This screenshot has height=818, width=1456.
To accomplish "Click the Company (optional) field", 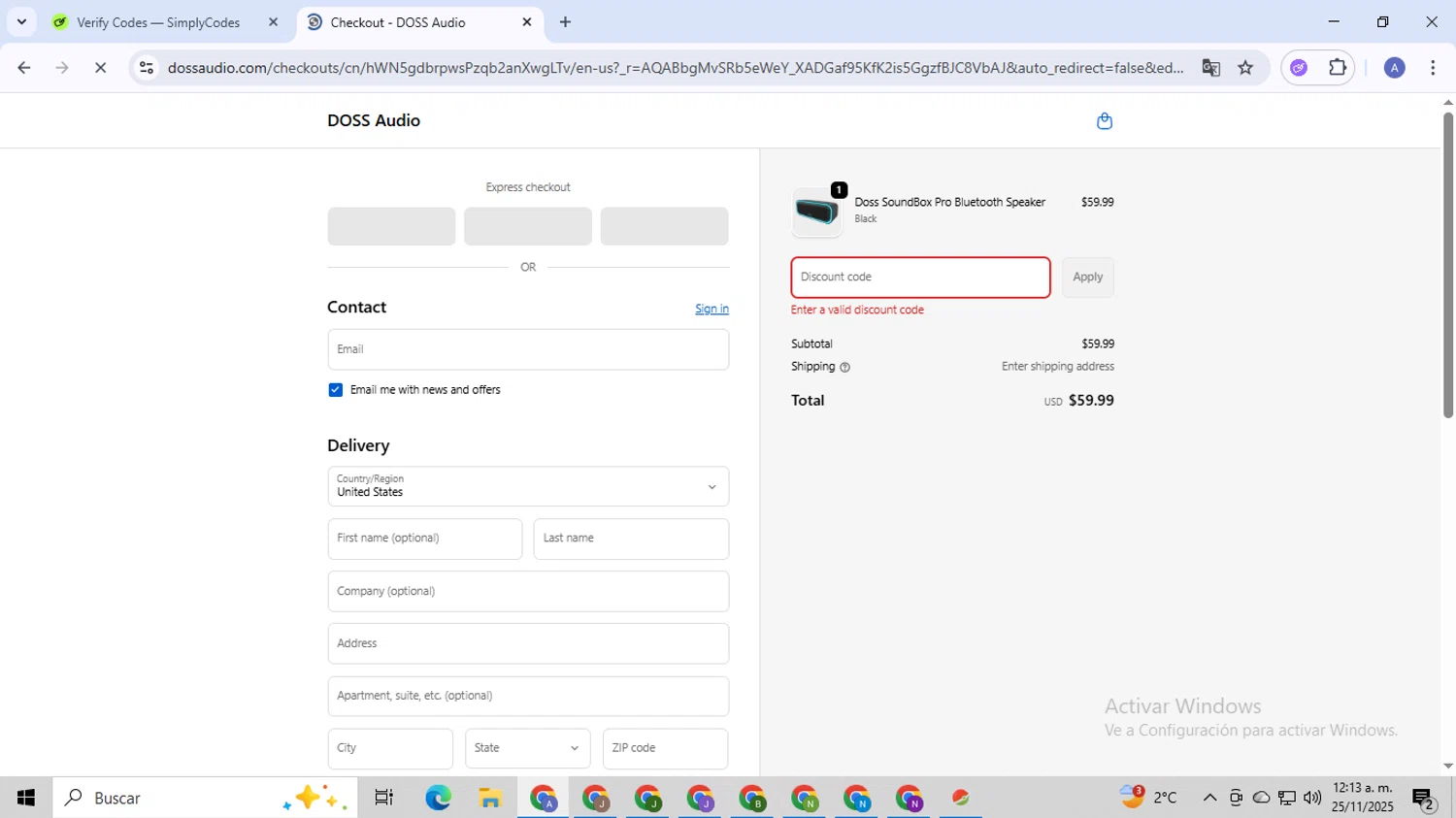I will 528,591.
